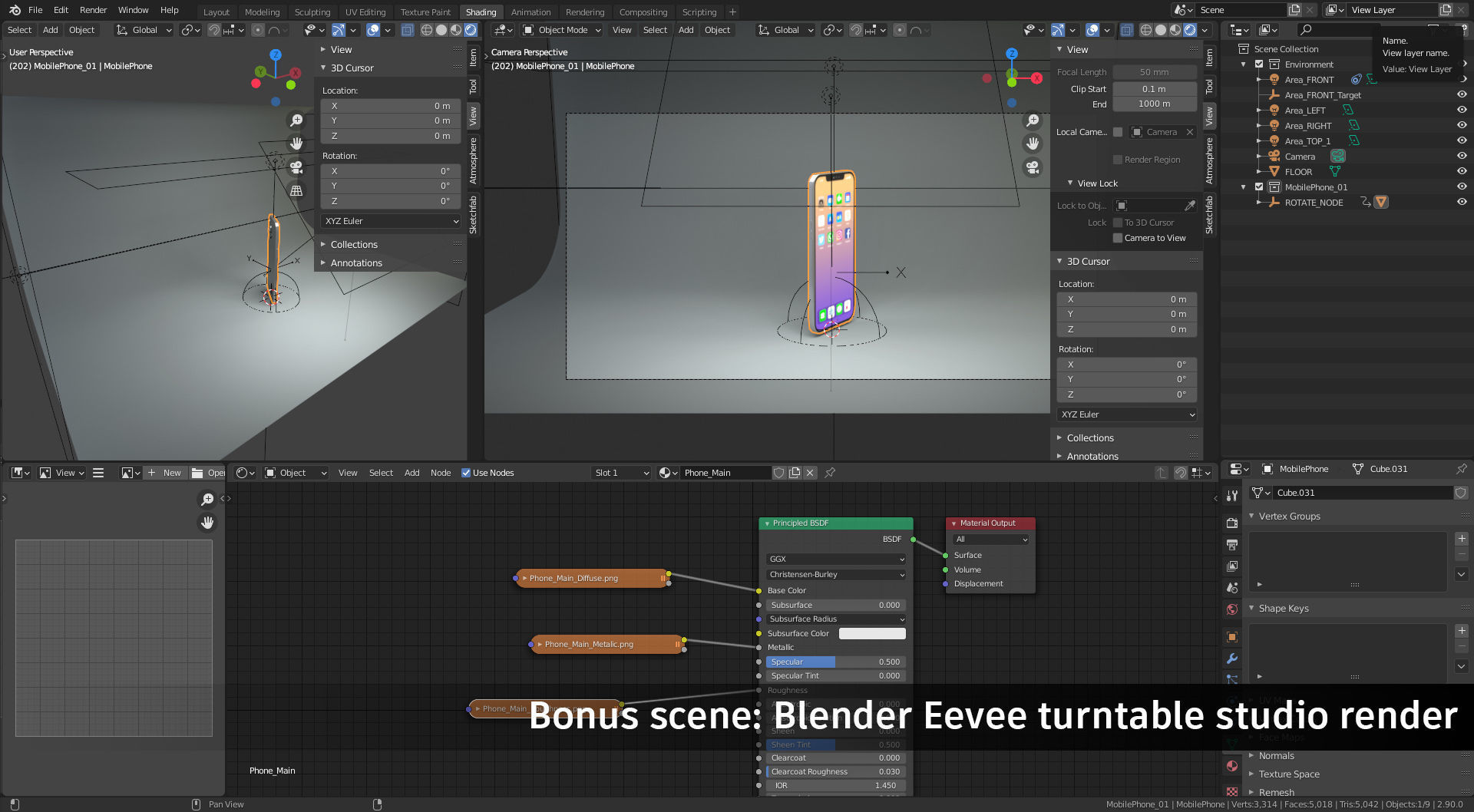Open the Render menu
The height and width of the screenshot is (812, 1474).
[94, 10]
